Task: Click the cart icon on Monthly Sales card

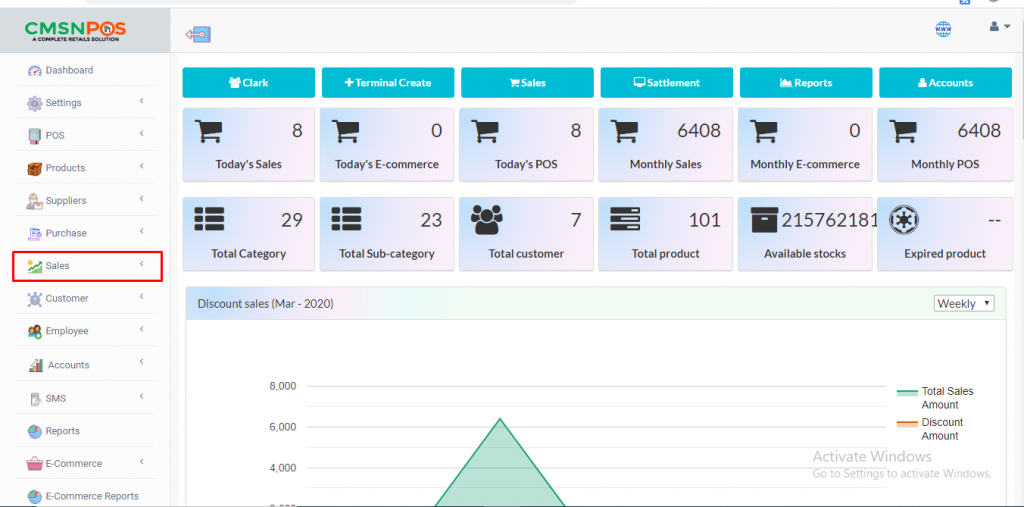Action: [624, 131]
